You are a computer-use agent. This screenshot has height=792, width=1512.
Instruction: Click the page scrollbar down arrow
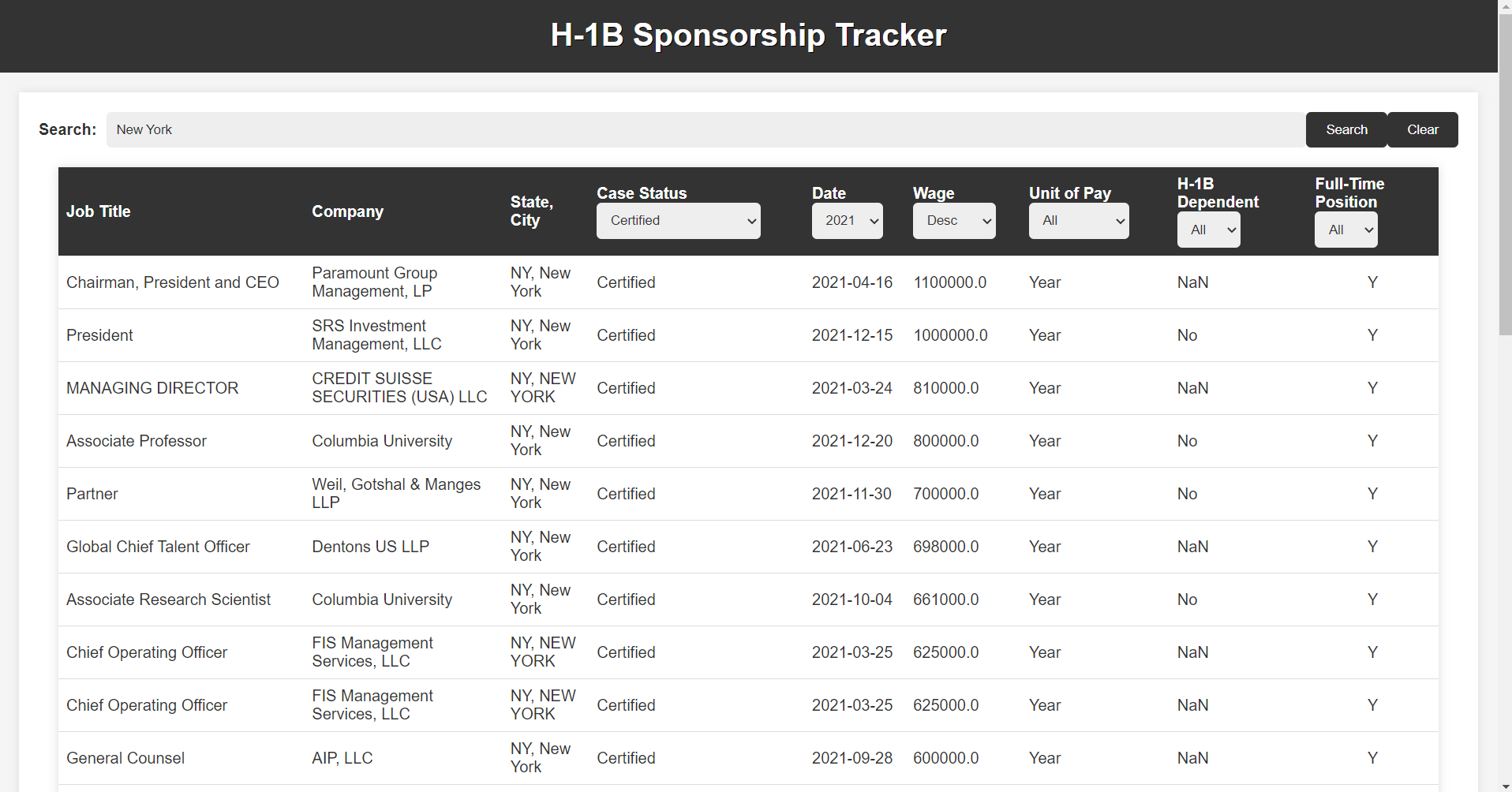(x=1505, y=785)
